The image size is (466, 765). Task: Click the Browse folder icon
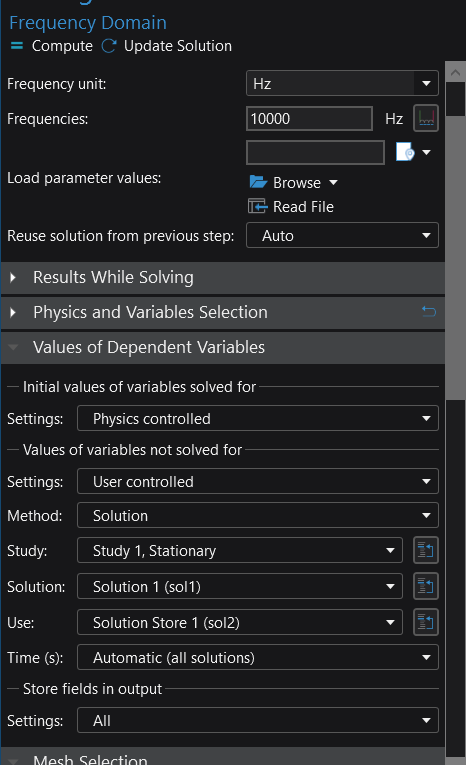tap(258, 182)
